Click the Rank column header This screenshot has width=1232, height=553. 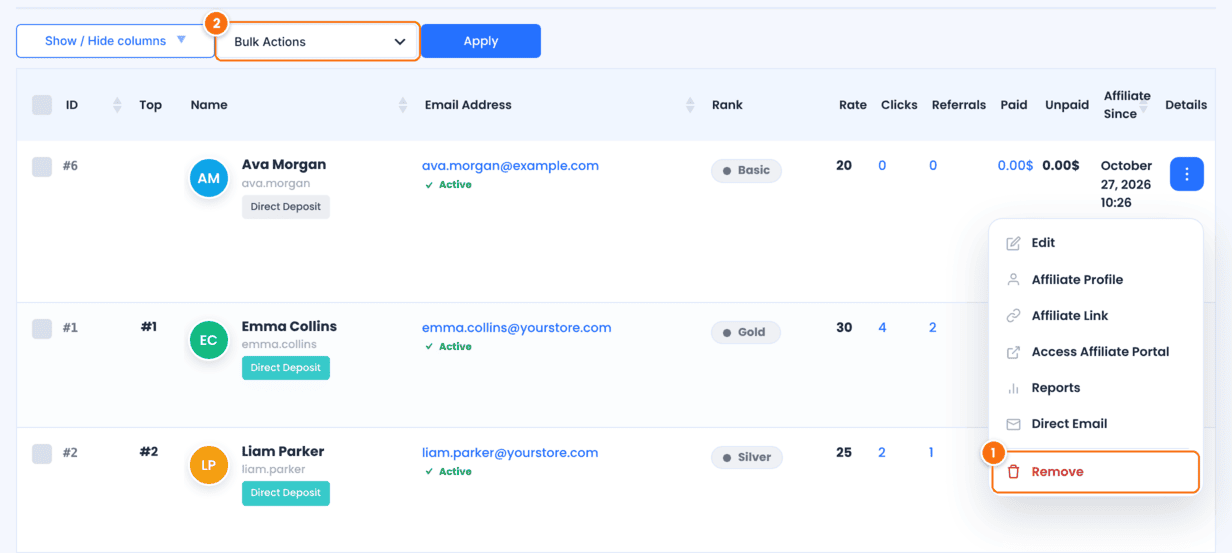727,105
